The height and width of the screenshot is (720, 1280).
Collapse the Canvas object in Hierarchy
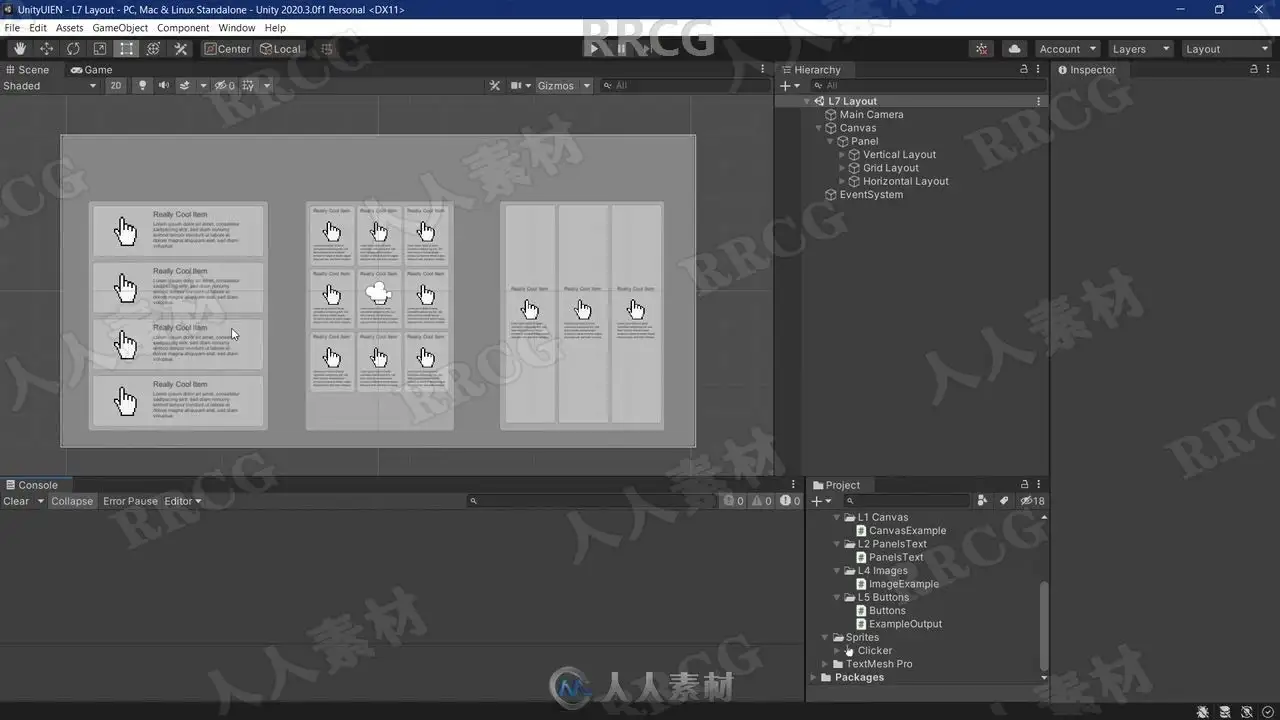[818, 128]
